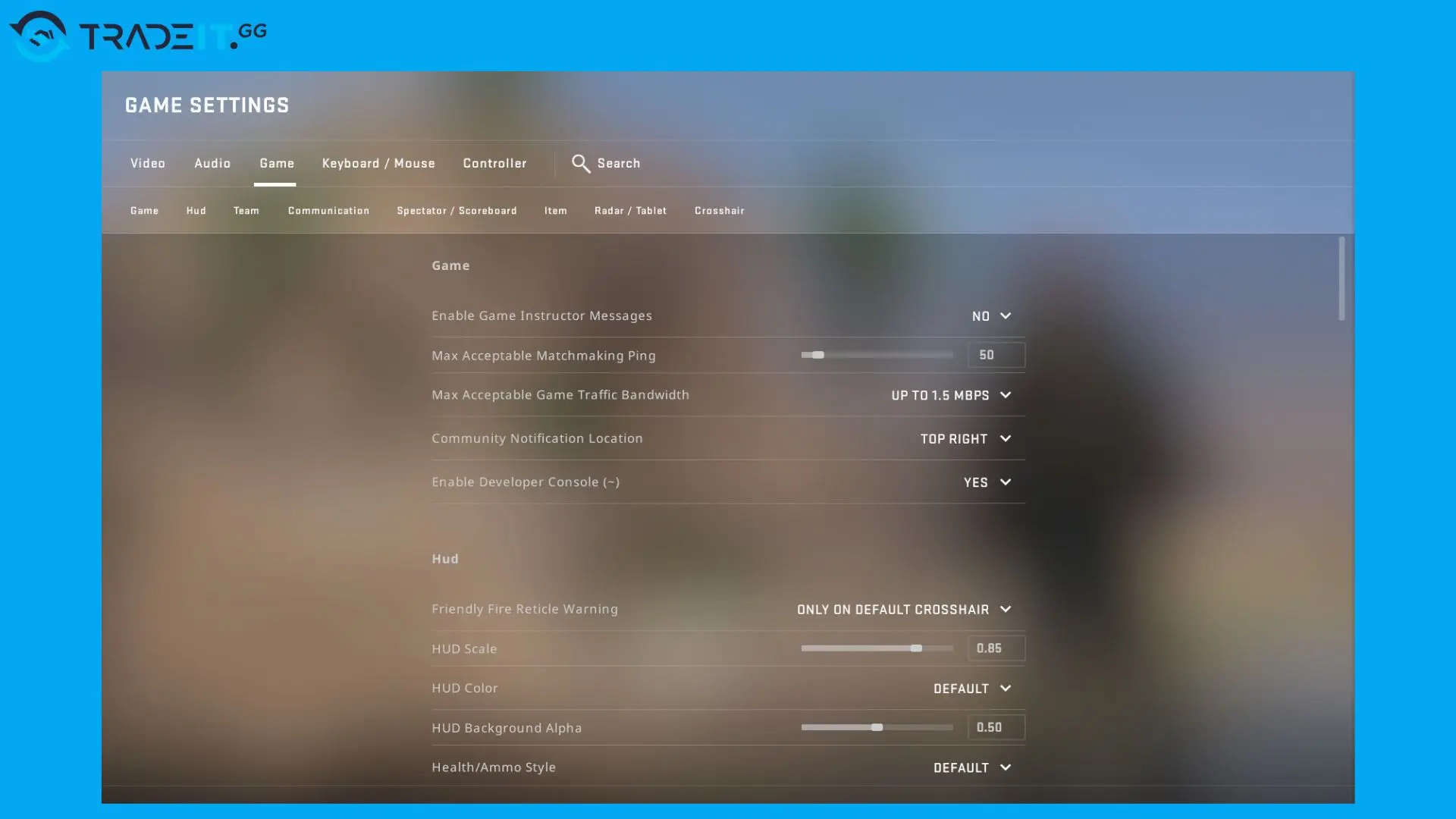The image size is (1456, 819).
Task: Jump to Spectator / Scoreboard subsection
Action: coord(457,211)
